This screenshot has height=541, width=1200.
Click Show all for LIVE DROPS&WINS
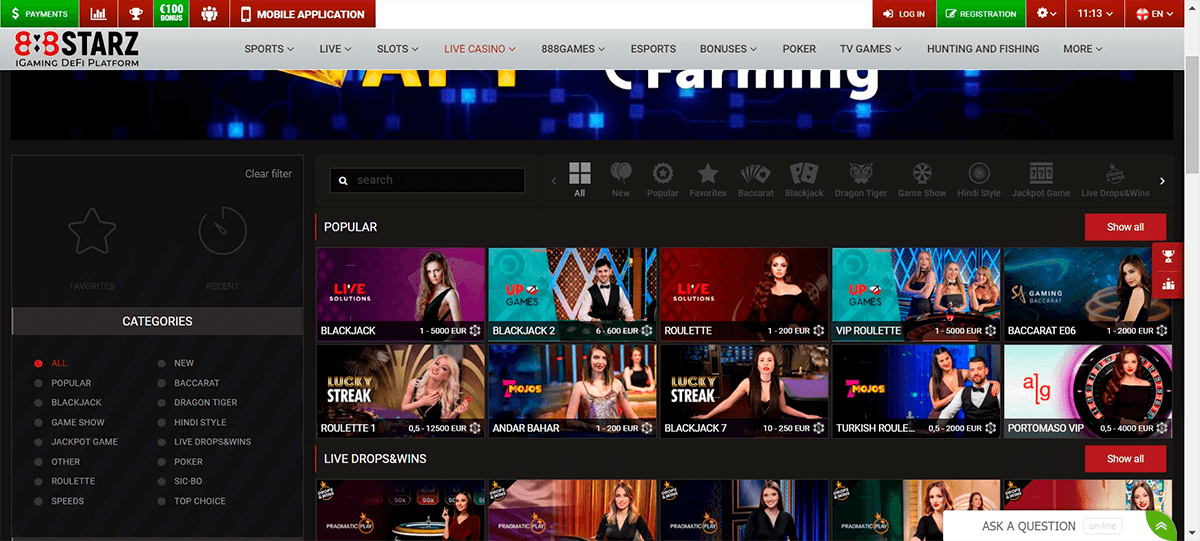1125,459
